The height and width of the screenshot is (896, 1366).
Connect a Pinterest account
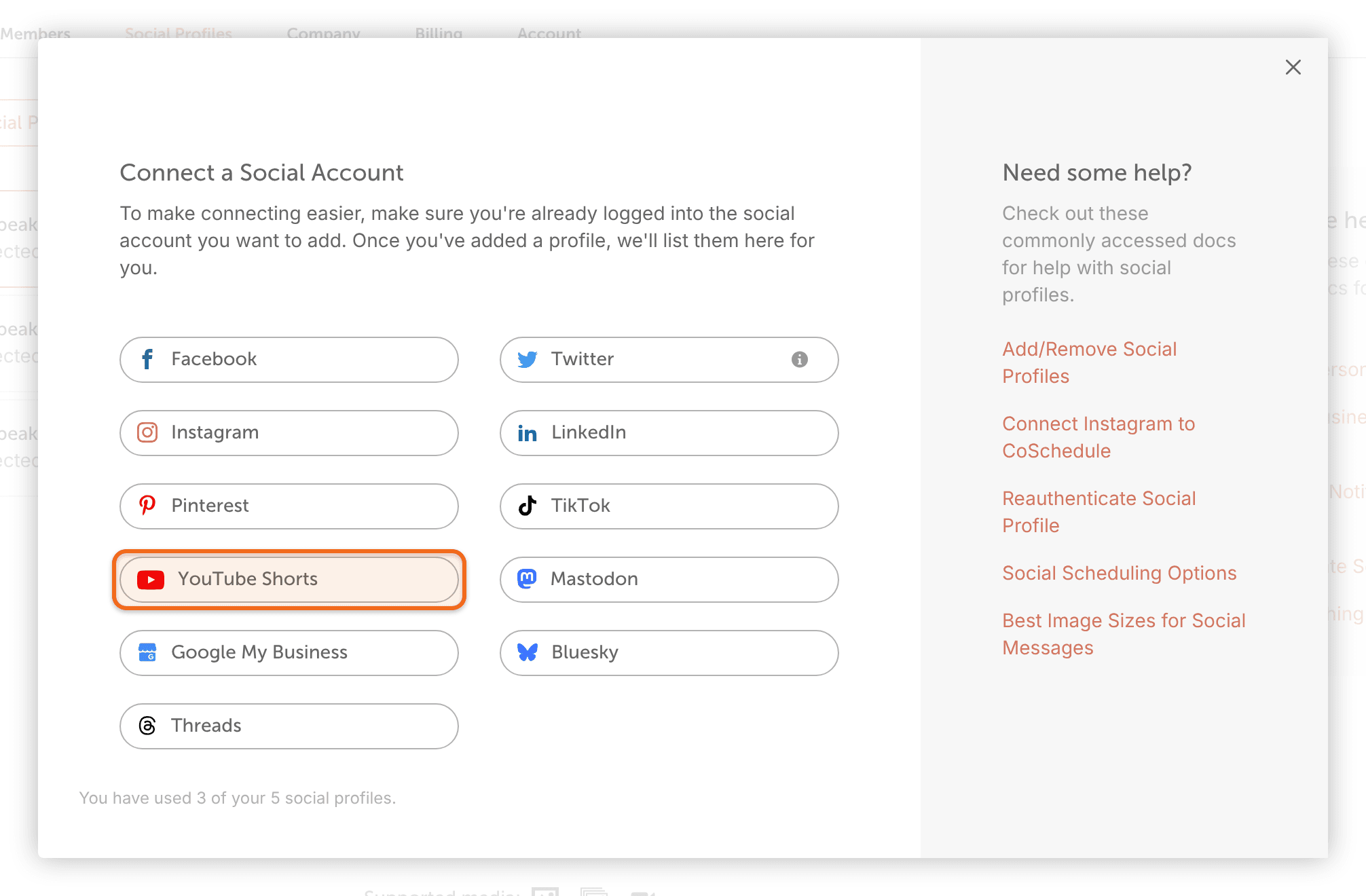point(289,506)
